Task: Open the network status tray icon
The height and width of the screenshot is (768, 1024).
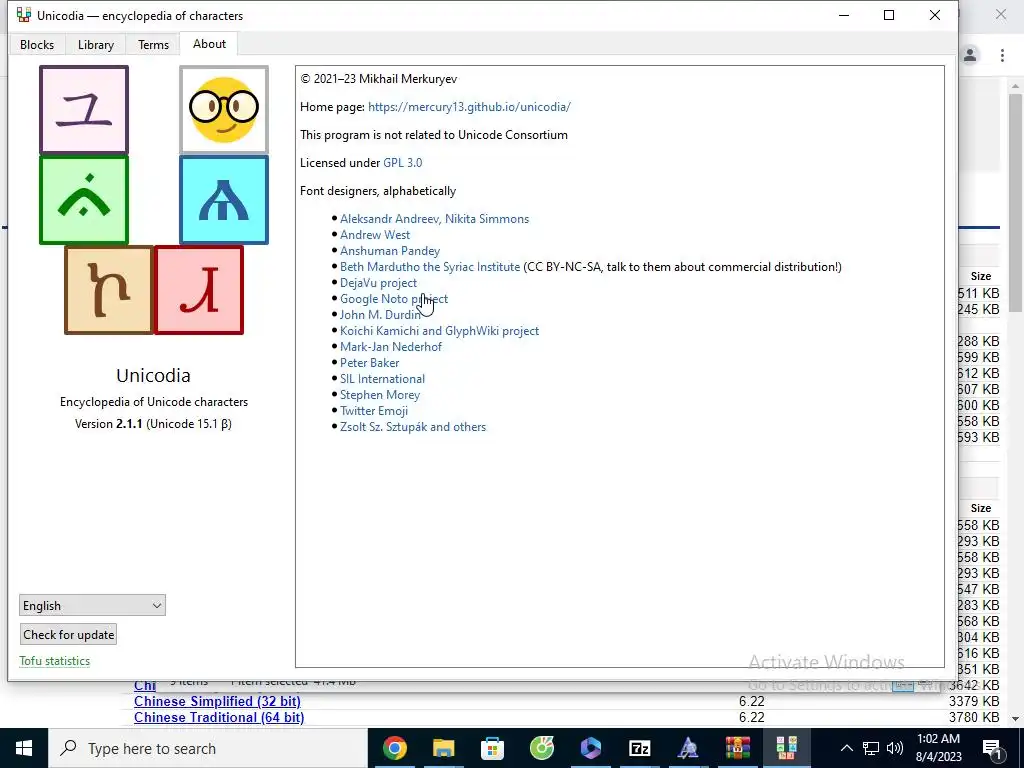Action: [871, 748]
